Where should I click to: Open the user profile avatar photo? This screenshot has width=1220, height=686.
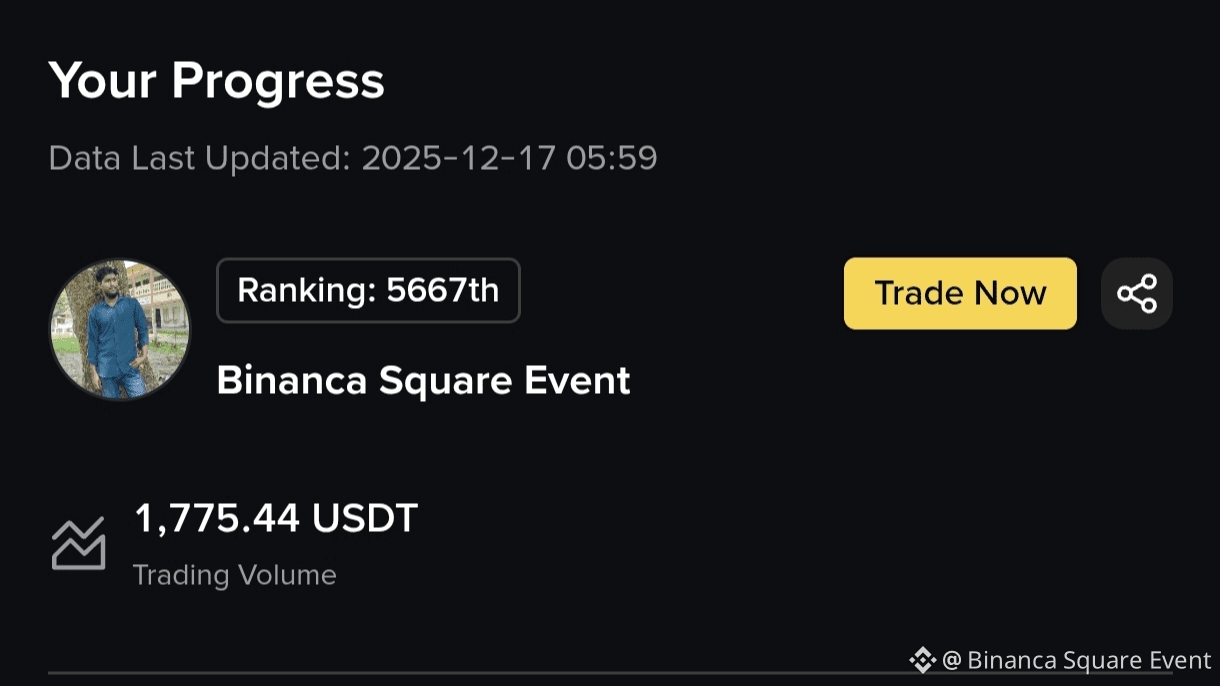coord(120,330)
